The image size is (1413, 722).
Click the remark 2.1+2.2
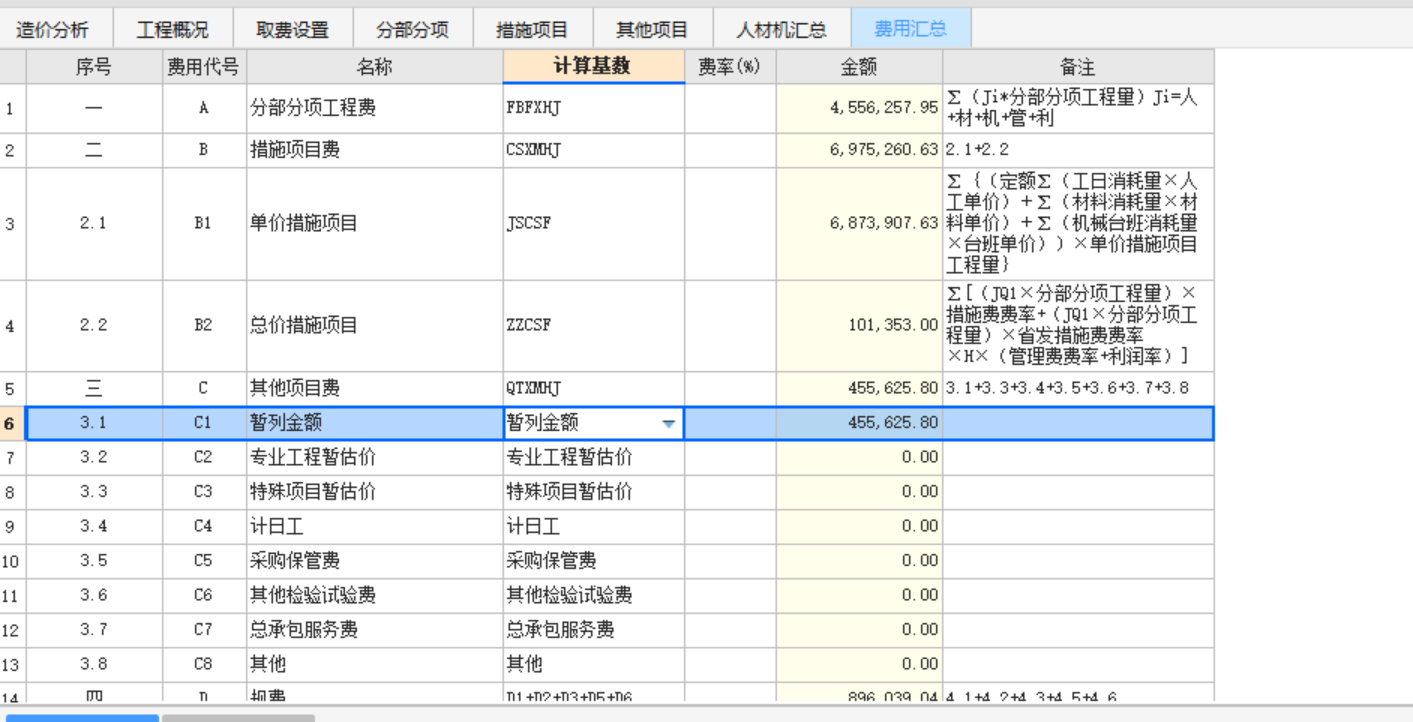point(1078,150)
